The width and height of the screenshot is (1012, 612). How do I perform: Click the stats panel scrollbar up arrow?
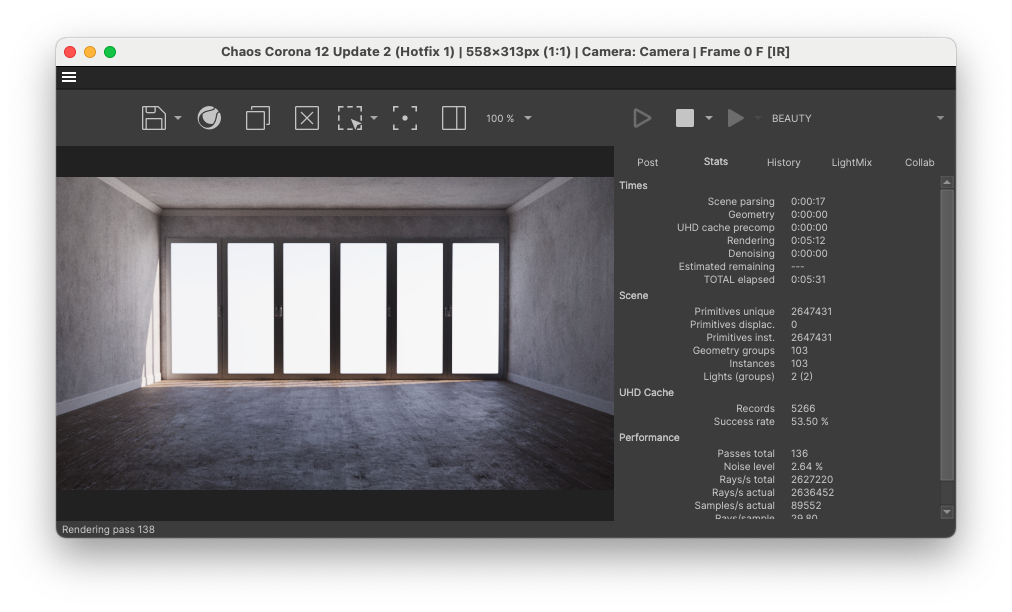point(947,183)
